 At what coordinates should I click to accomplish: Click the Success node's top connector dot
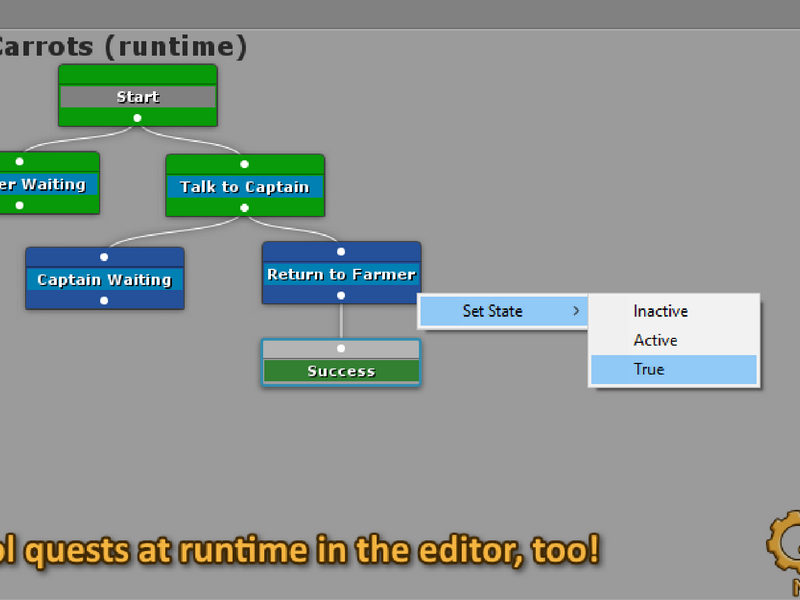point(341,348)
